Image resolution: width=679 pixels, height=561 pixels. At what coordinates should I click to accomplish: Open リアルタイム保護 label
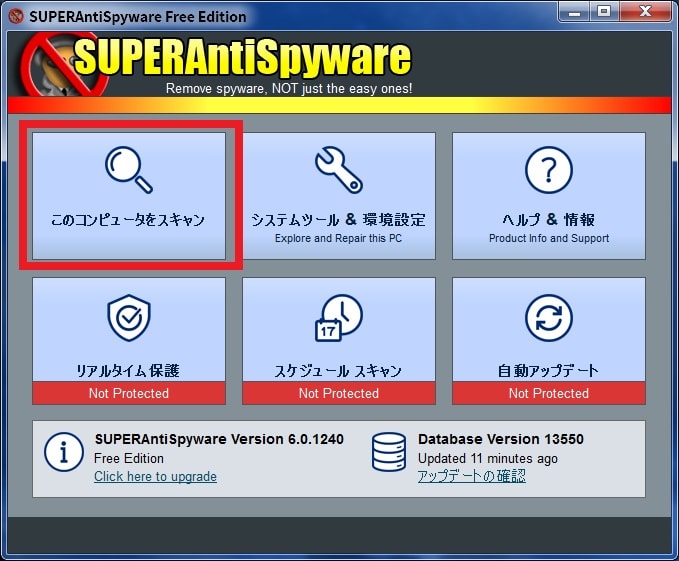pos(128,371)
